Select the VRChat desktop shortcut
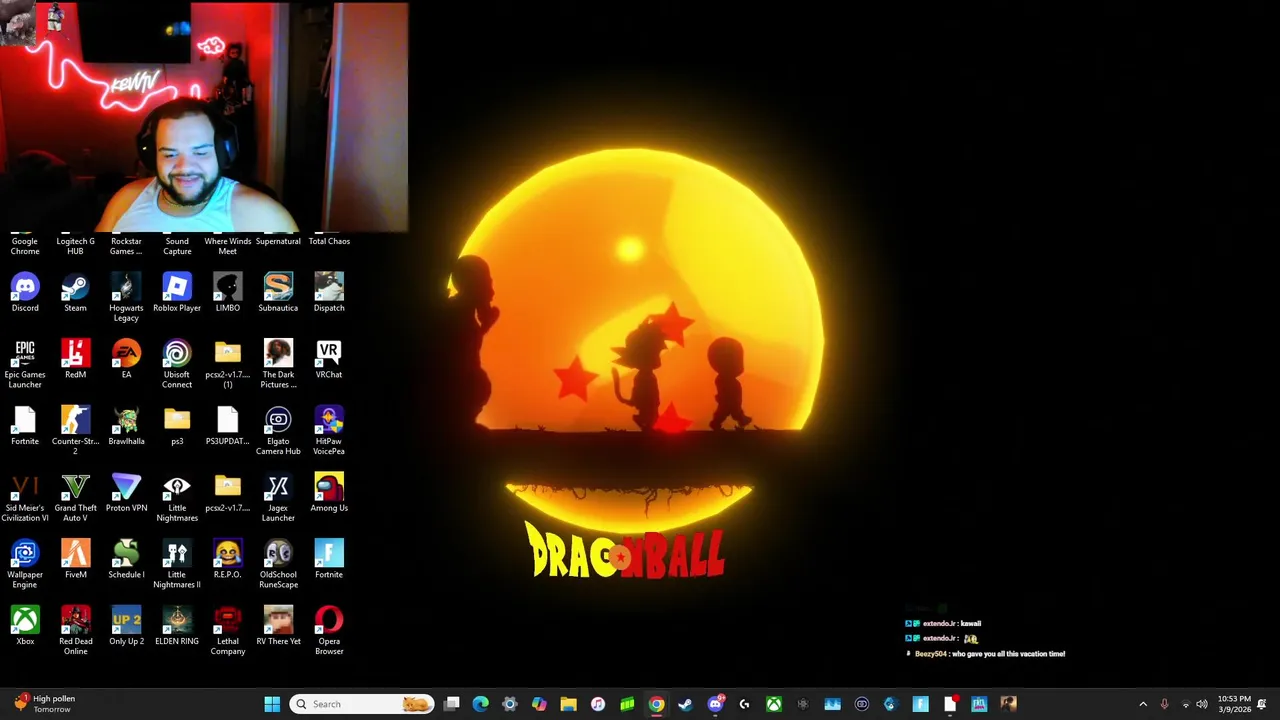1280x720 pixels. pos(329,359)
